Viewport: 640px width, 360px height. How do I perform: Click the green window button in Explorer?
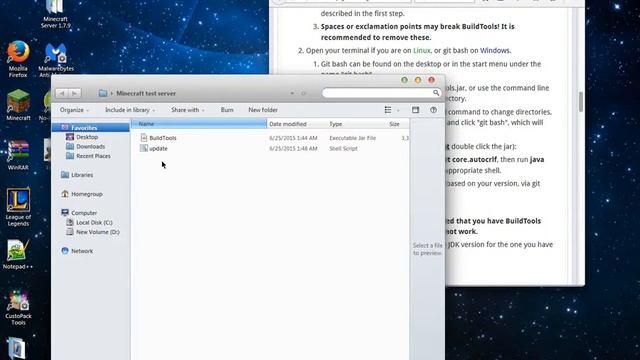tap(404, 80)
